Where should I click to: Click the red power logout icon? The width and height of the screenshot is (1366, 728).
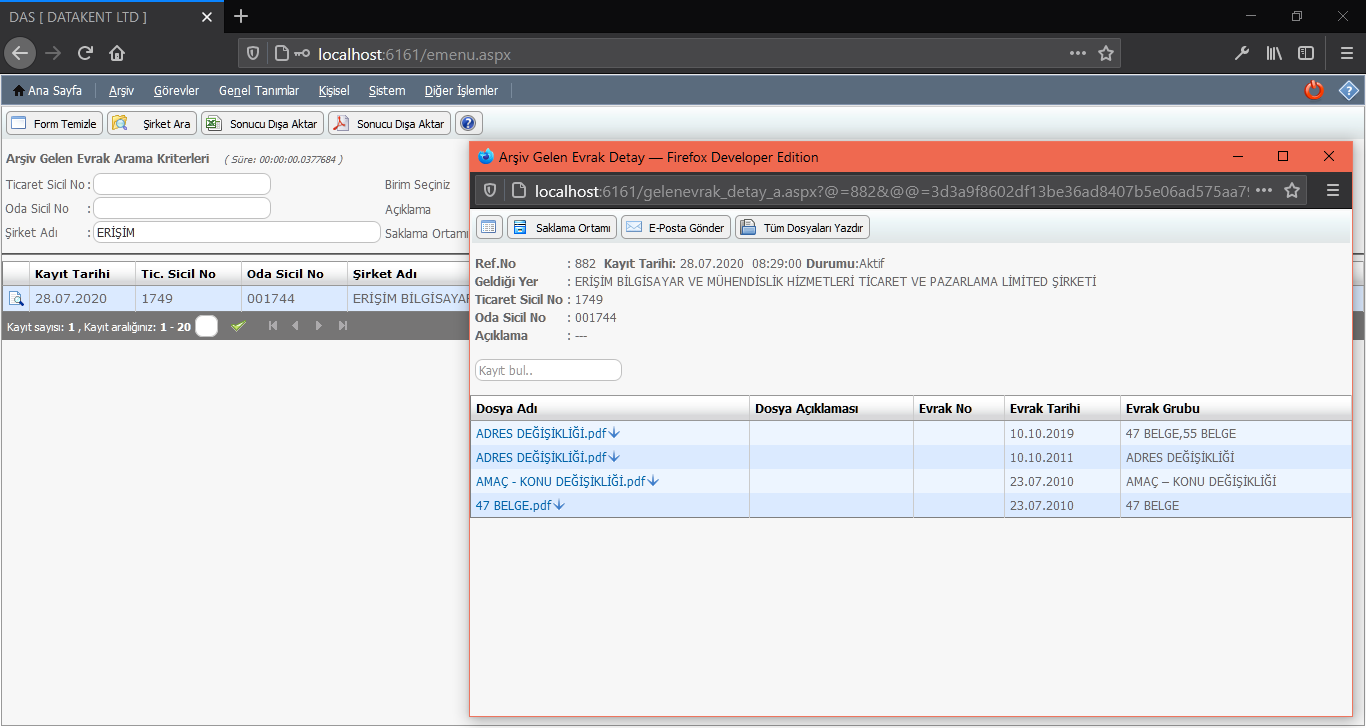click(1314, 90)
